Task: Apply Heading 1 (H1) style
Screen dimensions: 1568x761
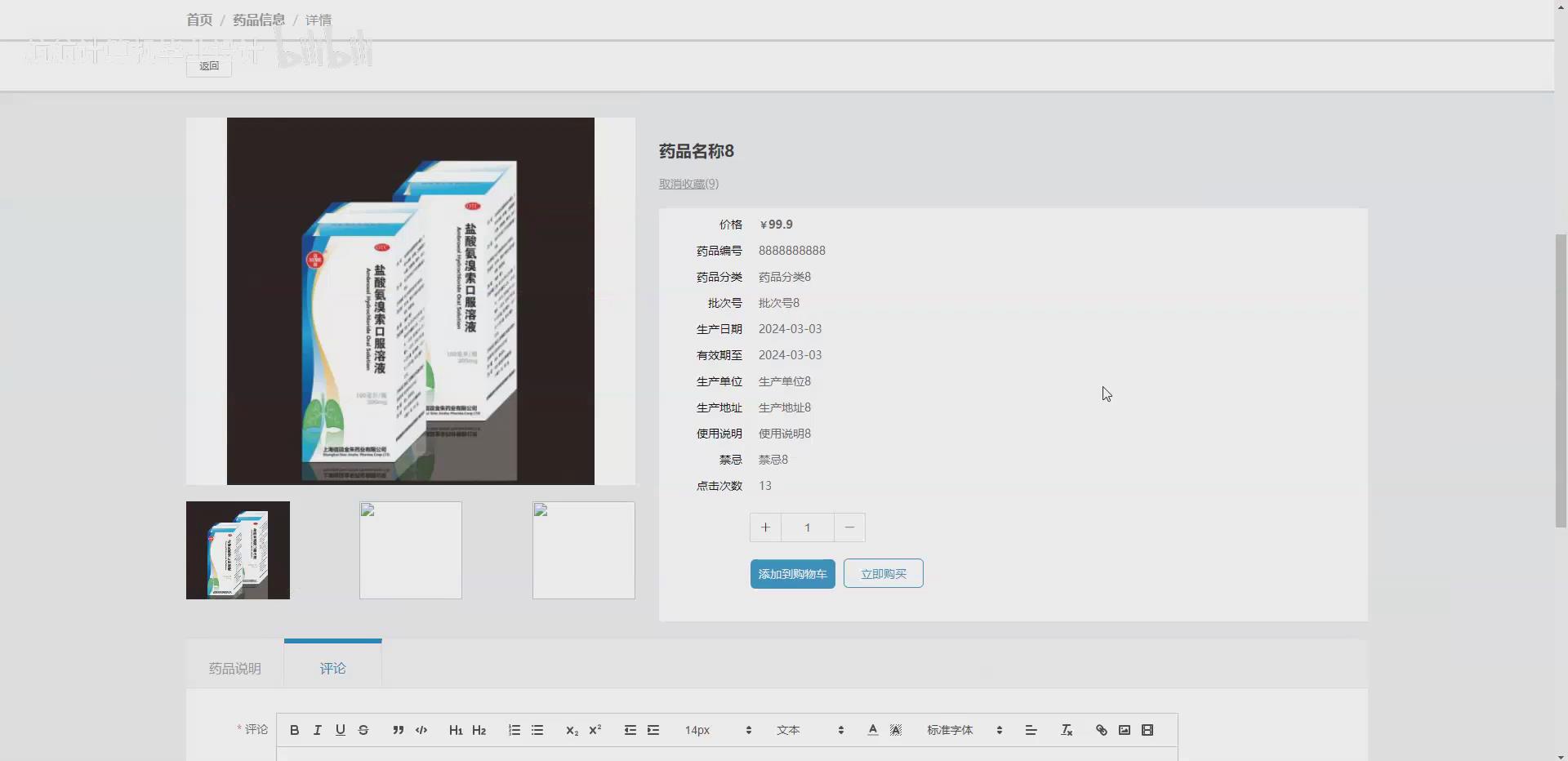Action: [456, 730]
